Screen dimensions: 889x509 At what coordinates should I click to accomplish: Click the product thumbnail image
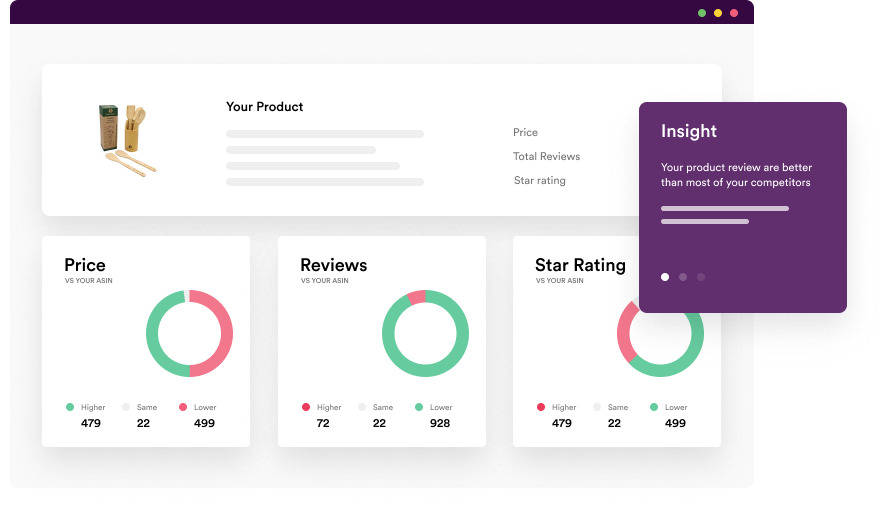click(x=126, y=139)
